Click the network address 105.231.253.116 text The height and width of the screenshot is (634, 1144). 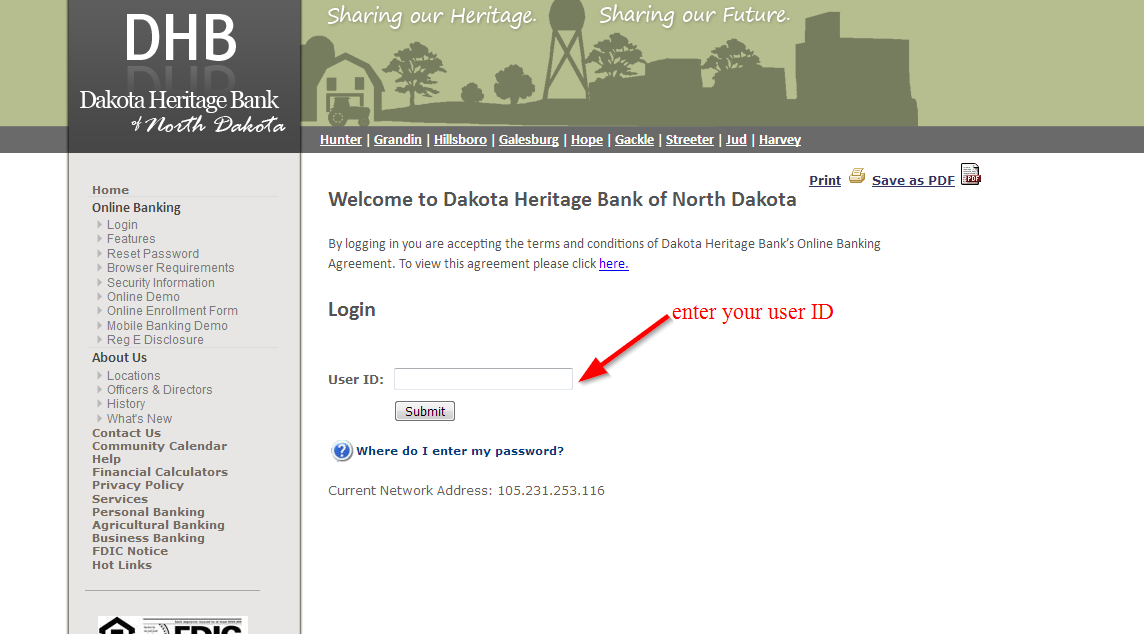[x=551, y=490]
